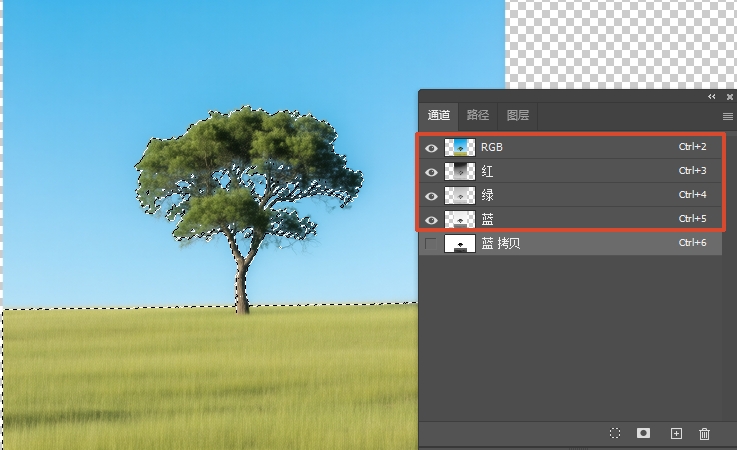The width and height of the screenshot is (737, 450).
Task: Hide the 蓝 channel eye icon
Action: (x=432, y=219)
